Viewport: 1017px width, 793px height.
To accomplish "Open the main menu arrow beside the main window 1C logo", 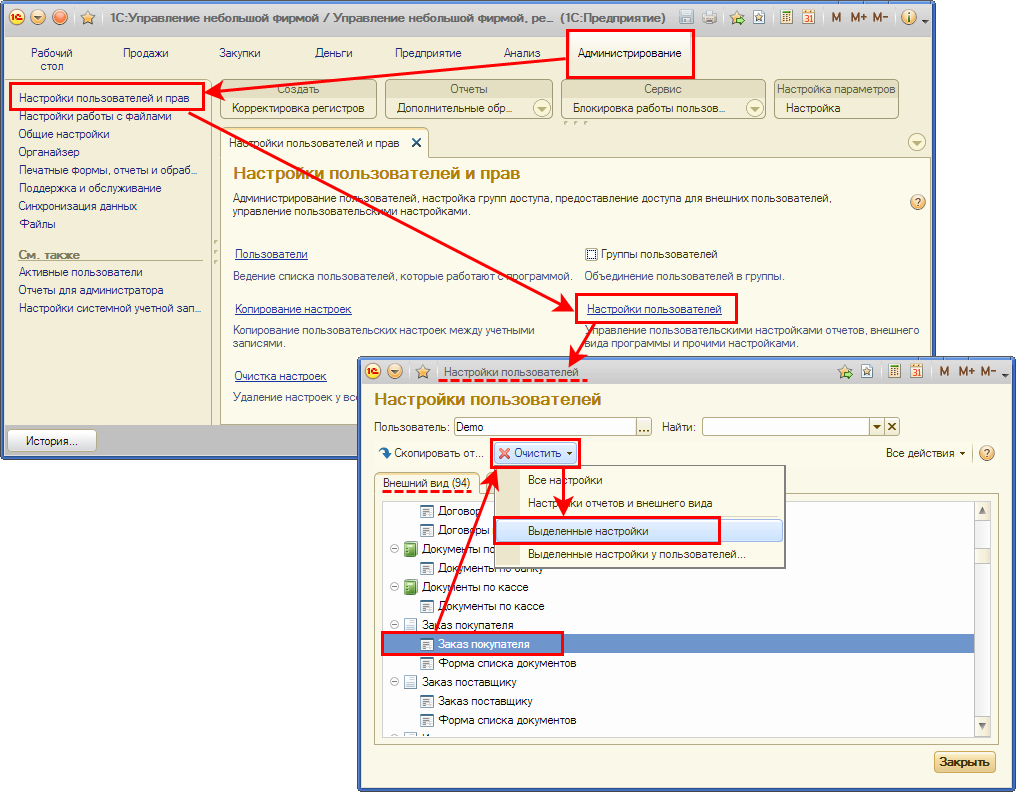I will coord(38,18).
